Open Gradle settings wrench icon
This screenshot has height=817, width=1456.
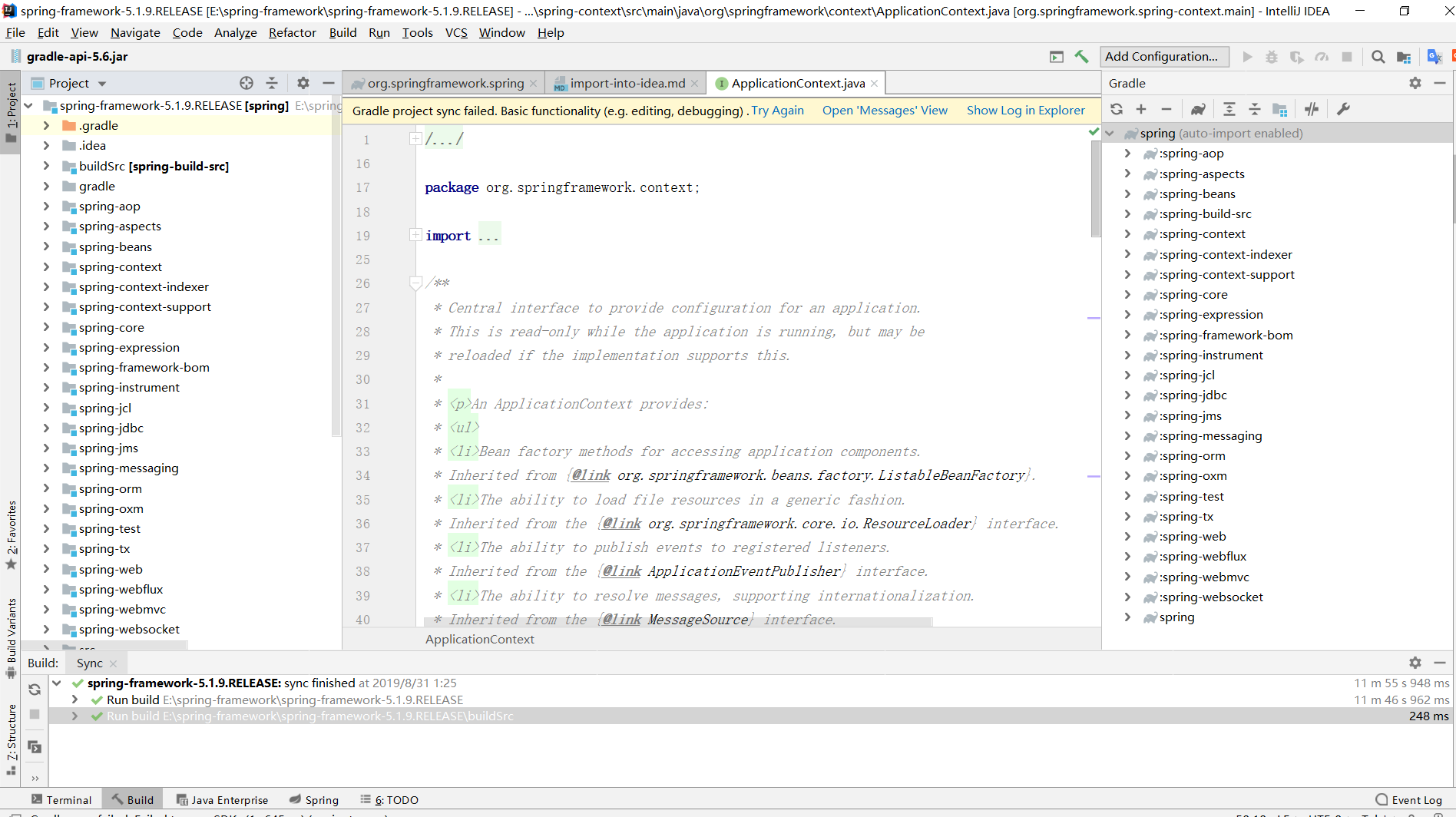point(1343,109)
